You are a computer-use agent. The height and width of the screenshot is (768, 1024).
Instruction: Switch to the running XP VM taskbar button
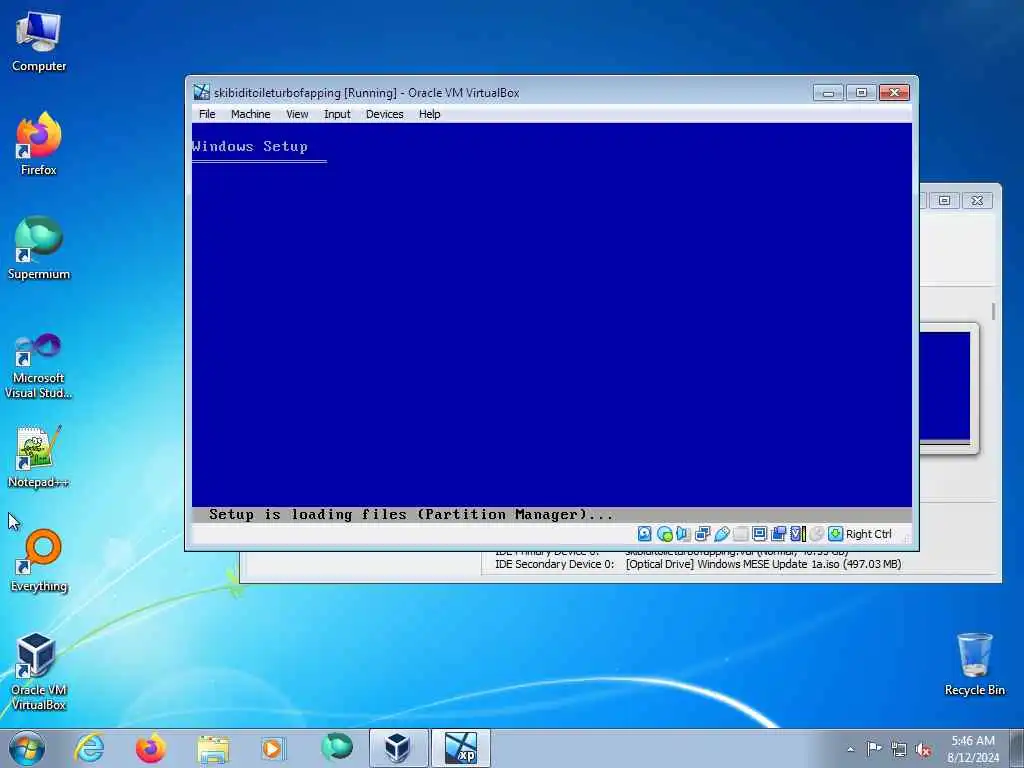coord(460,748)
